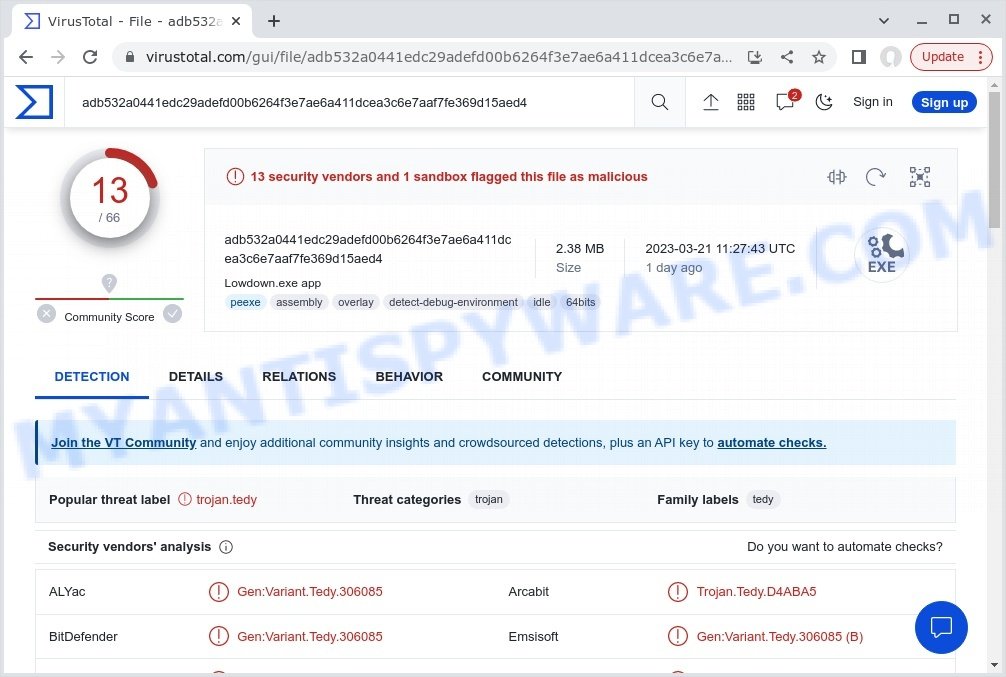The height and width of the screenshot is (677, 1006).
Task: Click the Sign up button
Action: tap(944, 102)
